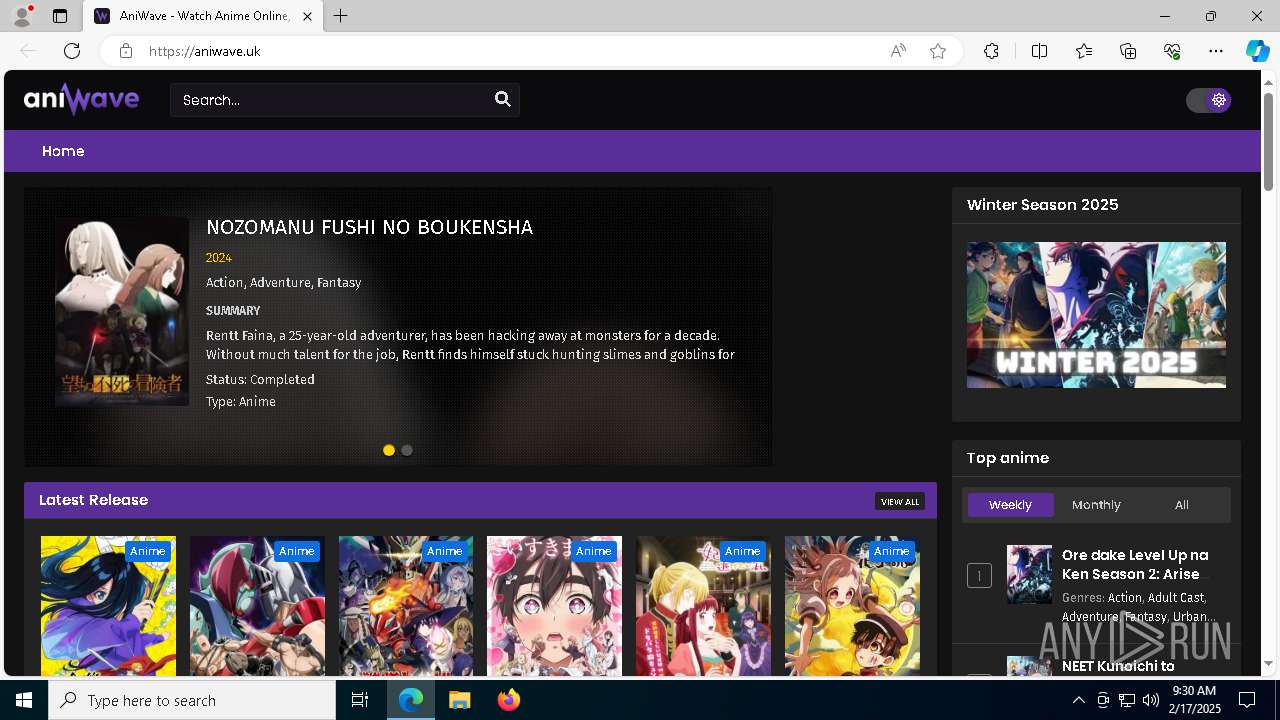The width and height of the screenshot is (1280, 720).
Task: Open the sixth yellow-background anime poster
Action: point(852,606)
